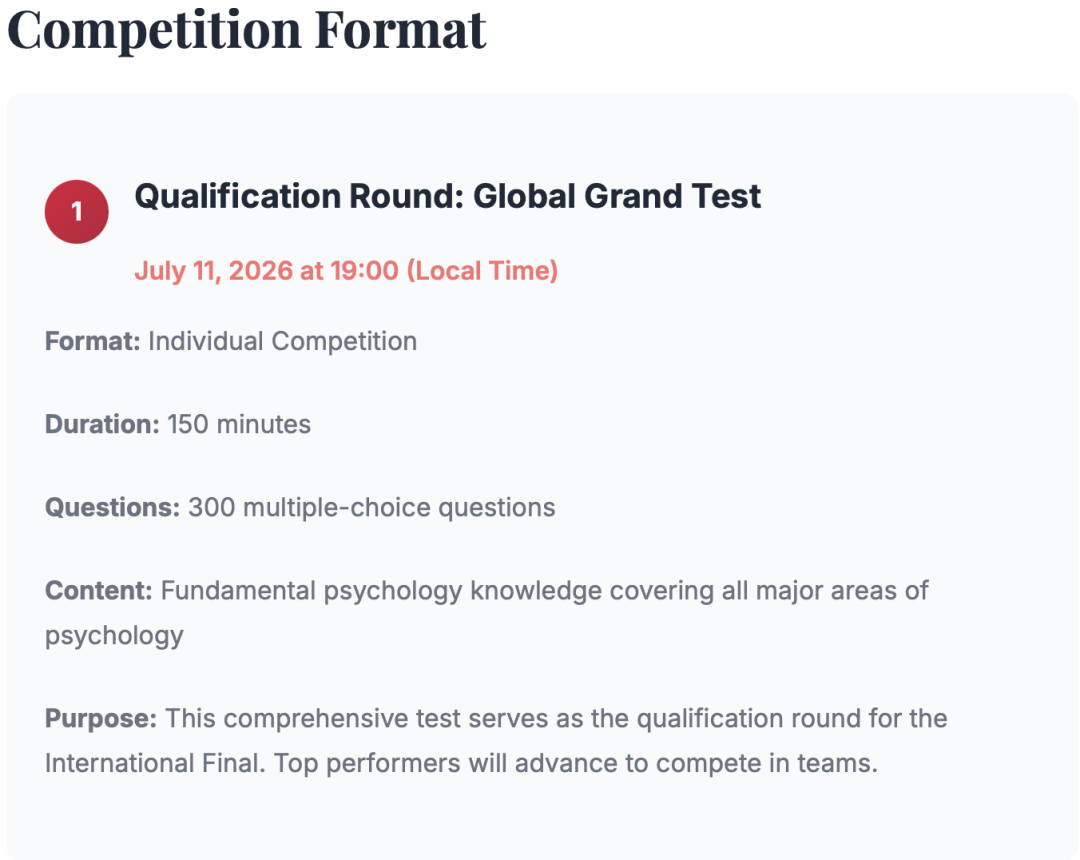The height and width of the screenshot is (860, 1080).
Task: Click the (Local Time) text in red
Action: tap(482, 271)
